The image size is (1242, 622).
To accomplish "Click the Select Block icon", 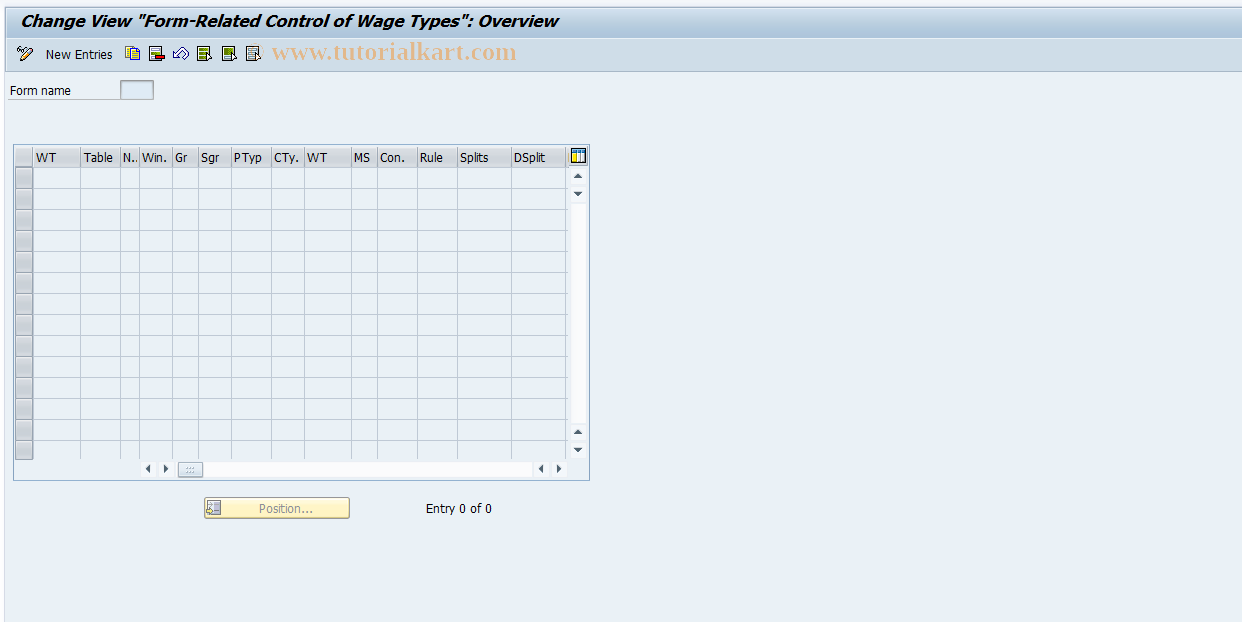I will coord(229,54).
